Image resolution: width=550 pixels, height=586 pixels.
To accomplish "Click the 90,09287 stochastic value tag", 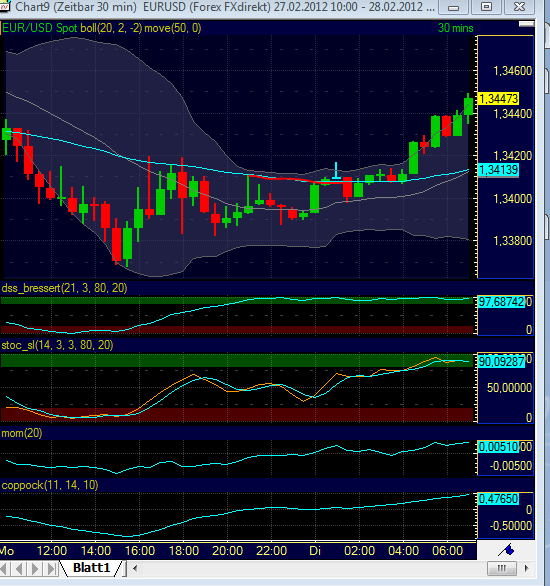I will [x=502, y=362].
